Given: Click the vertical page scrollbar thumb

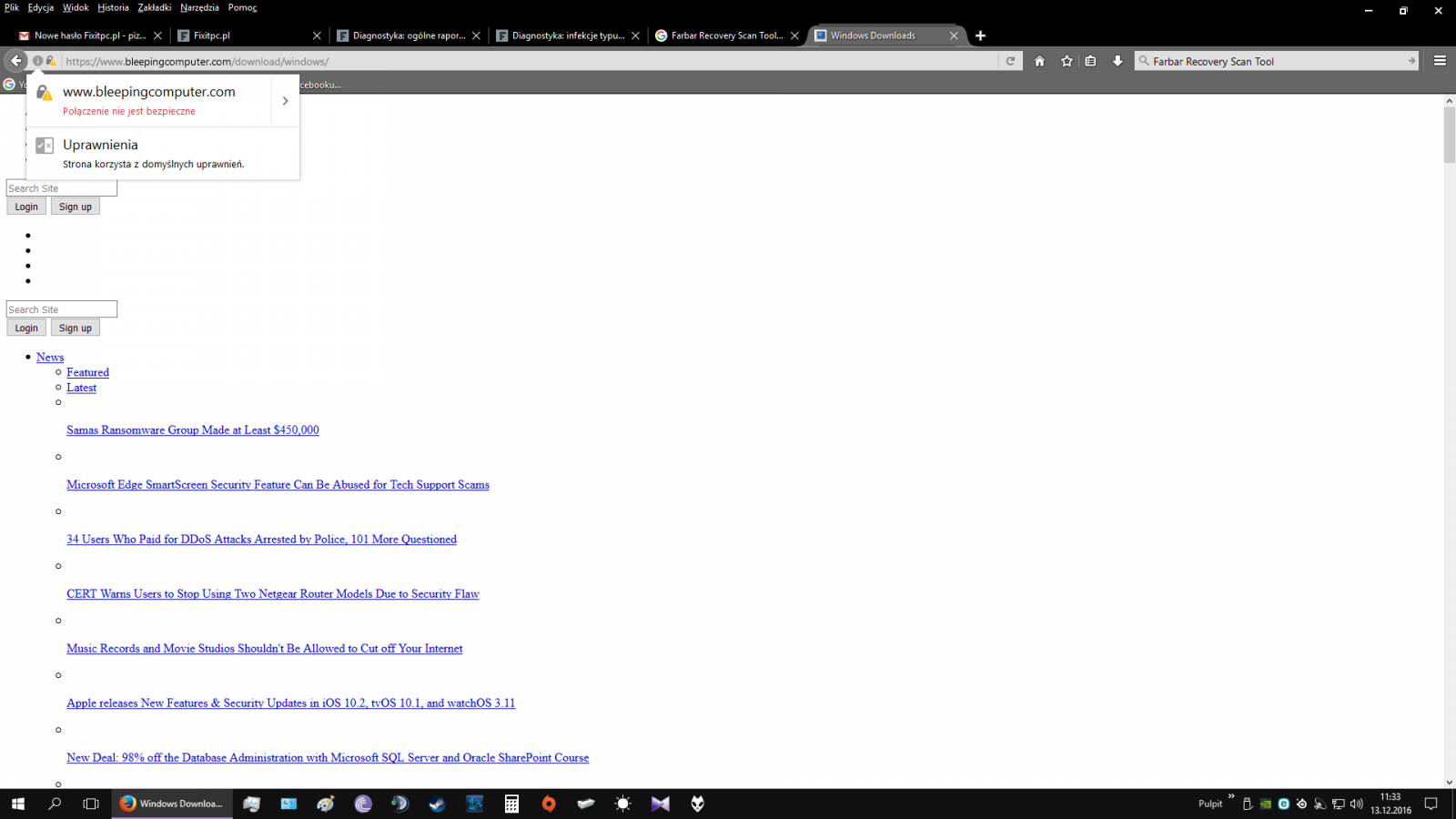Looking at the screenshot, I should [1449, 135].
